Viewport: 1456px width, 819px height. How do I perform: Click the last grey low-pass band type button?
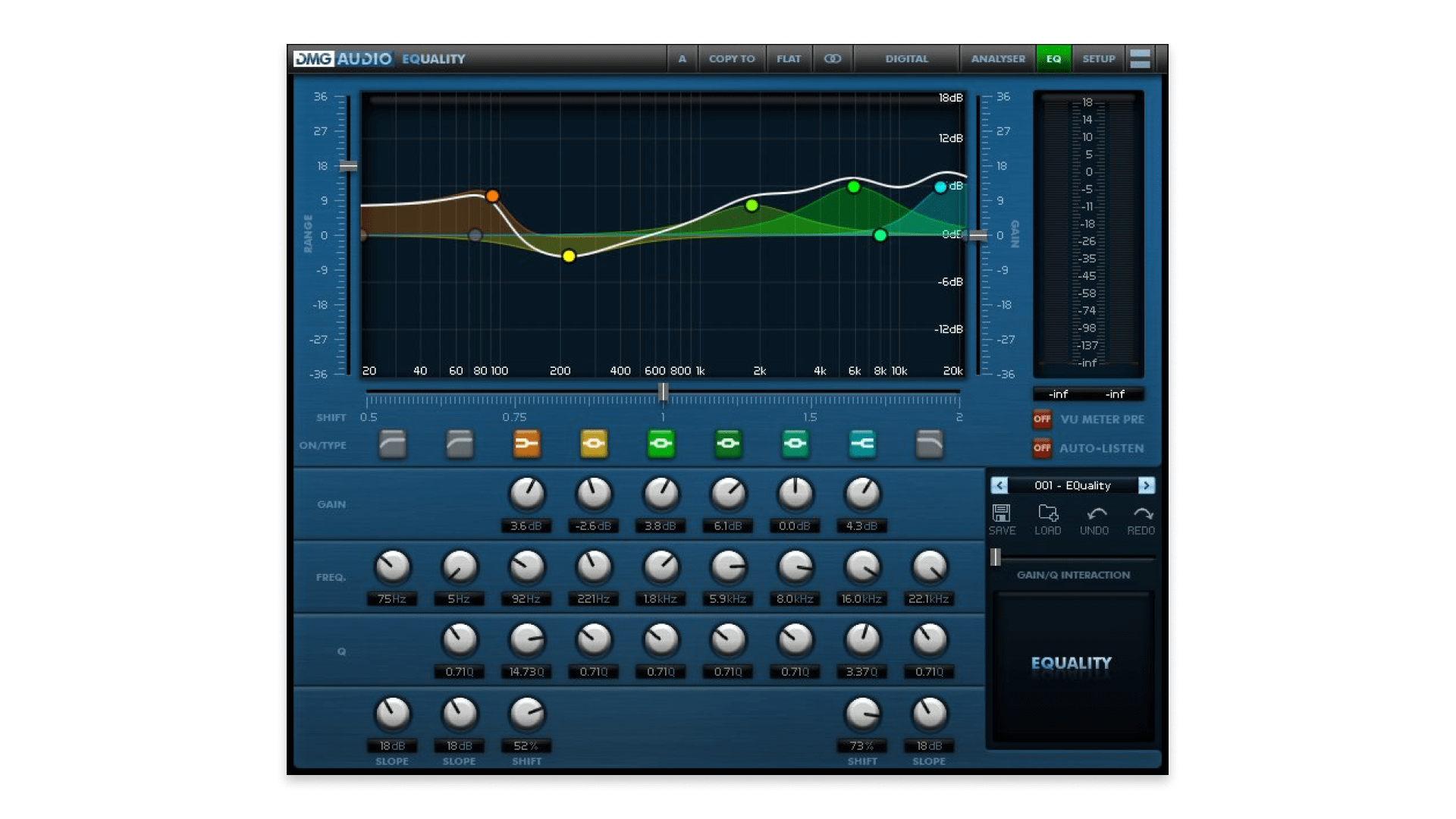(x=929, y=444)
